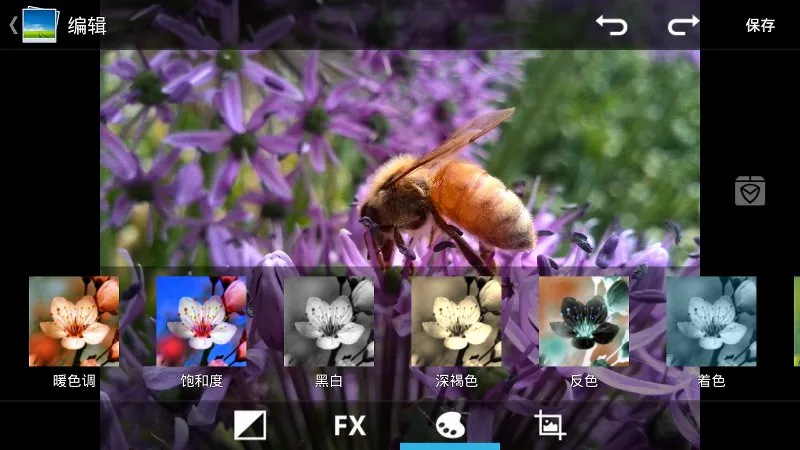Apply the 黑白 black and white thumbnail
Screen dimensions: 800x450
[329, 321]
